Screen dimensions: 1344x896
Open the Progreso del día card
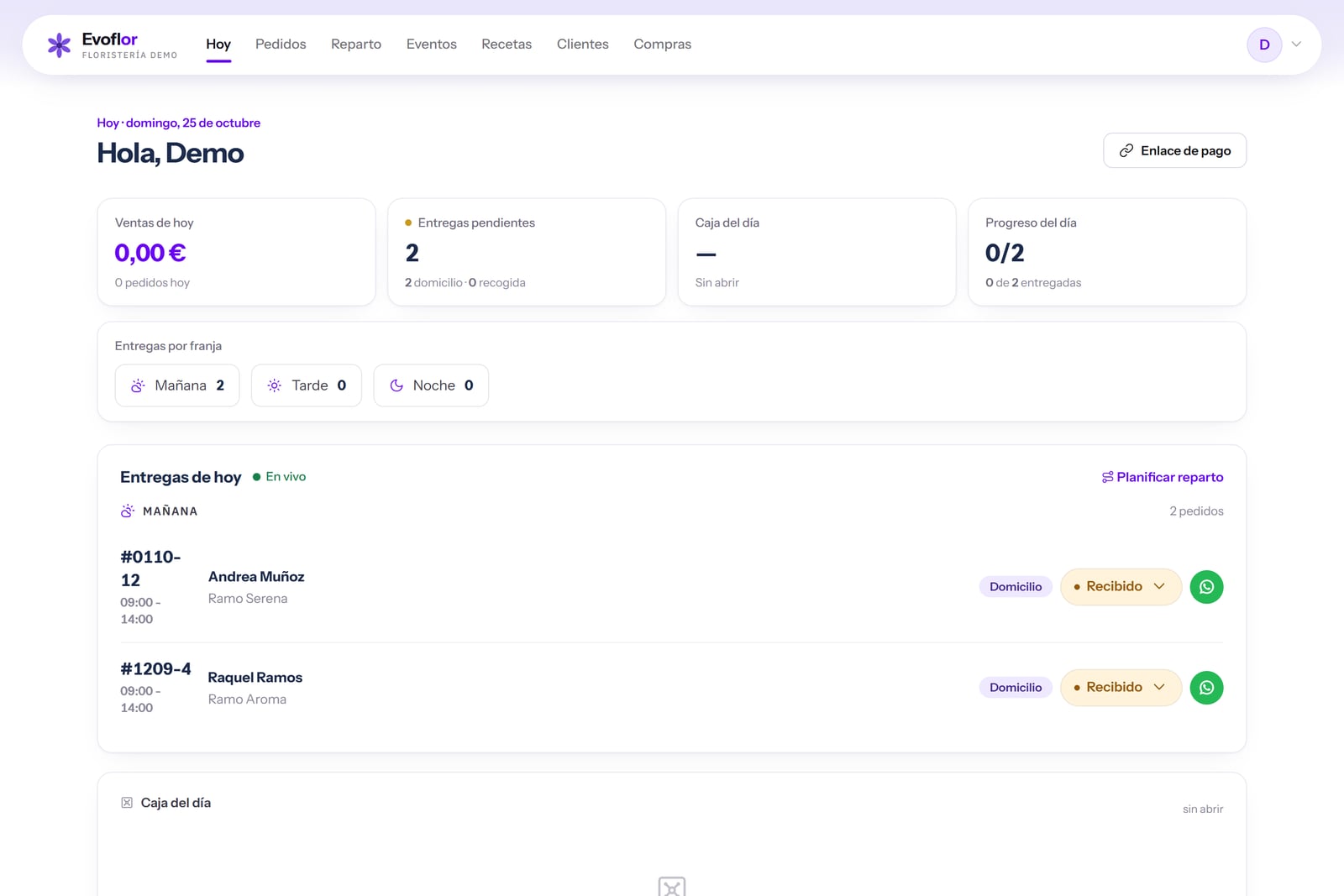[x=1107, y=252]
